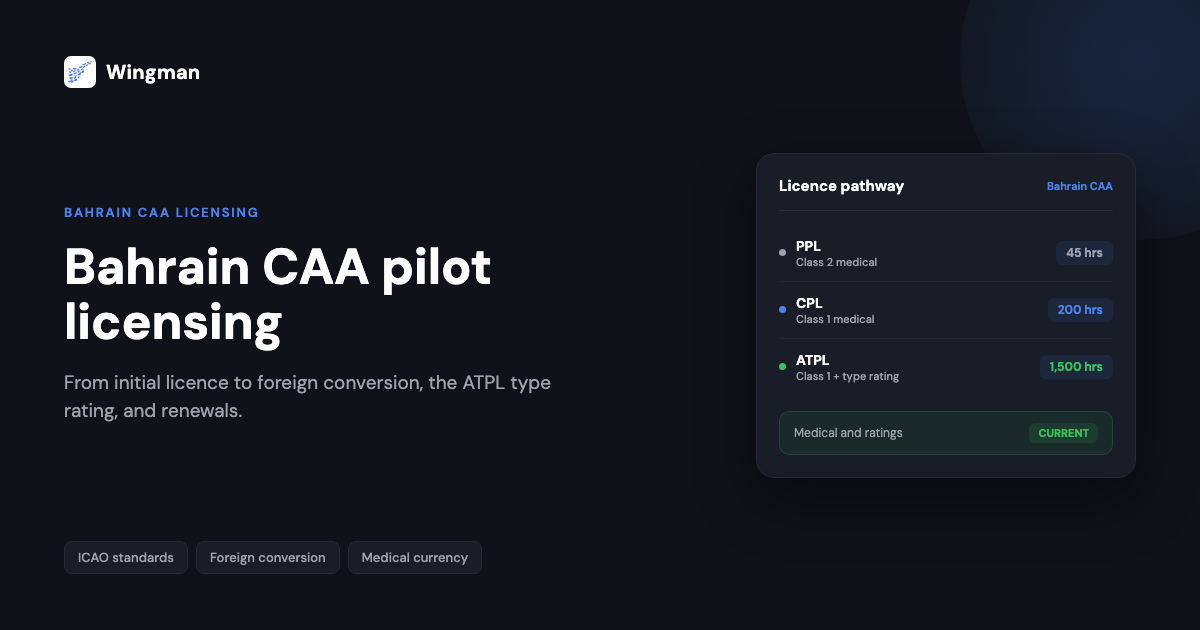Image resolution: width=1200 pixels, height=630 pixels.
Task: Select the CPL Class 1 medical row
Action: [946, 310]
